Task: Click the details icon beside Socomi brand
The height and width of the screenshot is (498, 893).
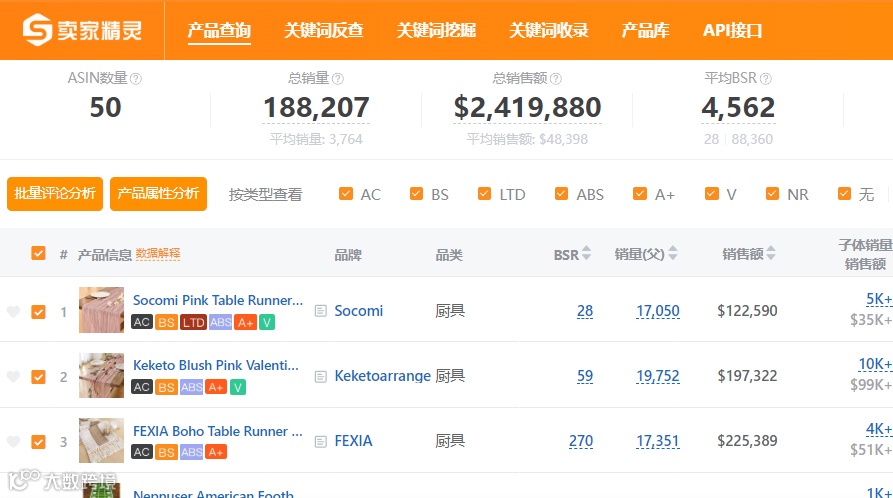Action: point(321,311)
